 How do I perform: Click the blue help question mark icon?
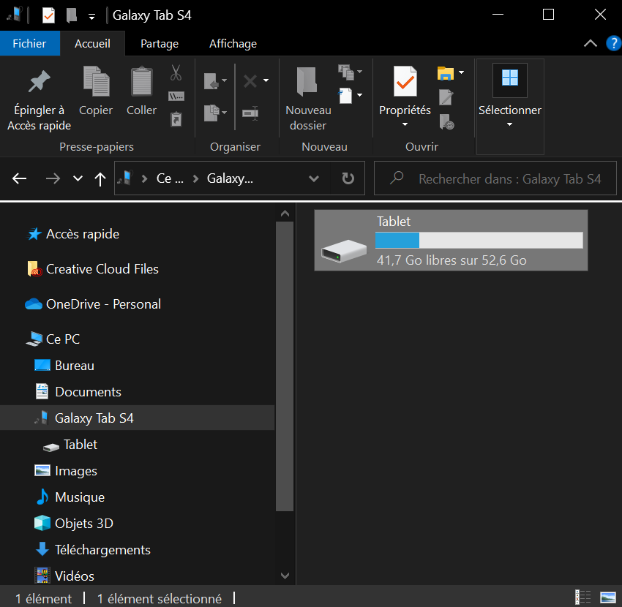(x=612, y=44)
